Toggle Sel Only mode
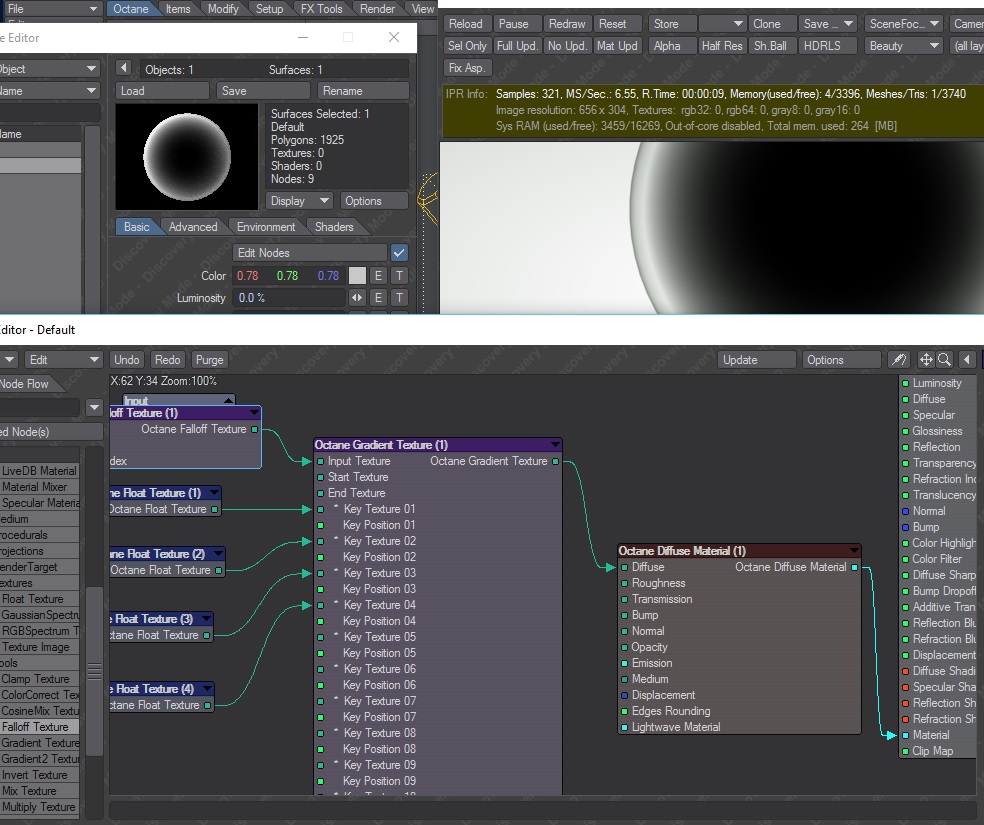The width and height of the screenshot is (984, 825). tap(467, 46)
